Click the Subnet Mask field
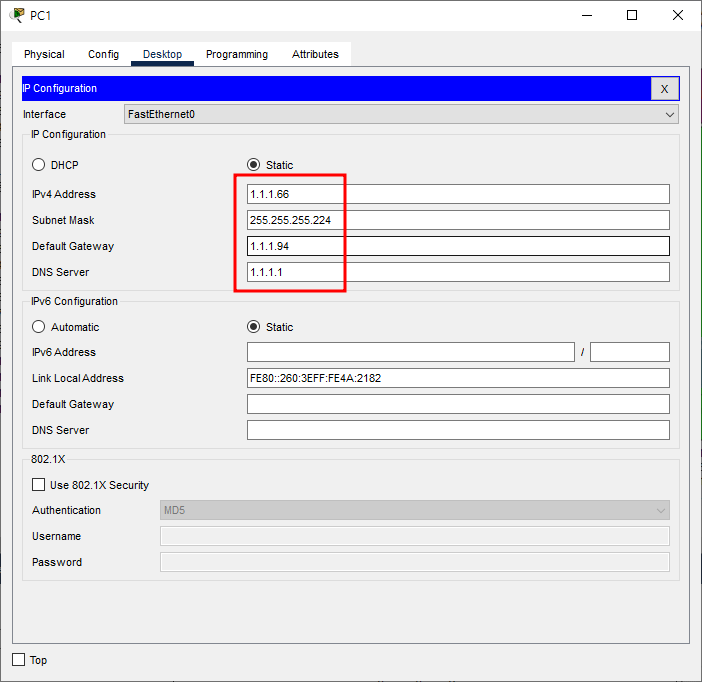The width and height of the screenshot is (702, 682). pyautogui.click(x=458, y=220)
